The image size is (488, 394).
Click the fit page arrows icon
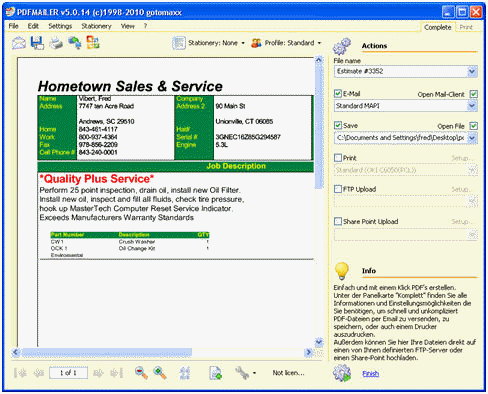pyautogui.click(x=184, y=373)
